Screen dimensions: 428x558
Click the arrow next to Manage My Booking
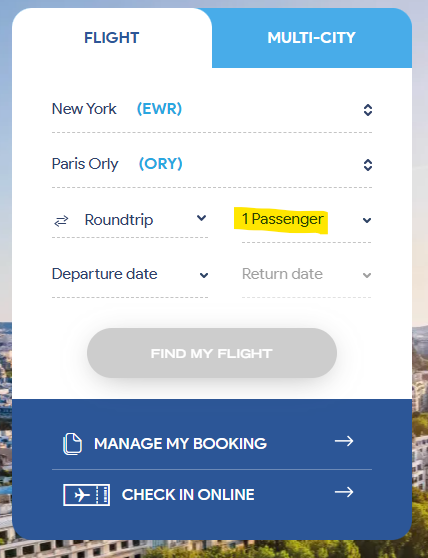344,441
